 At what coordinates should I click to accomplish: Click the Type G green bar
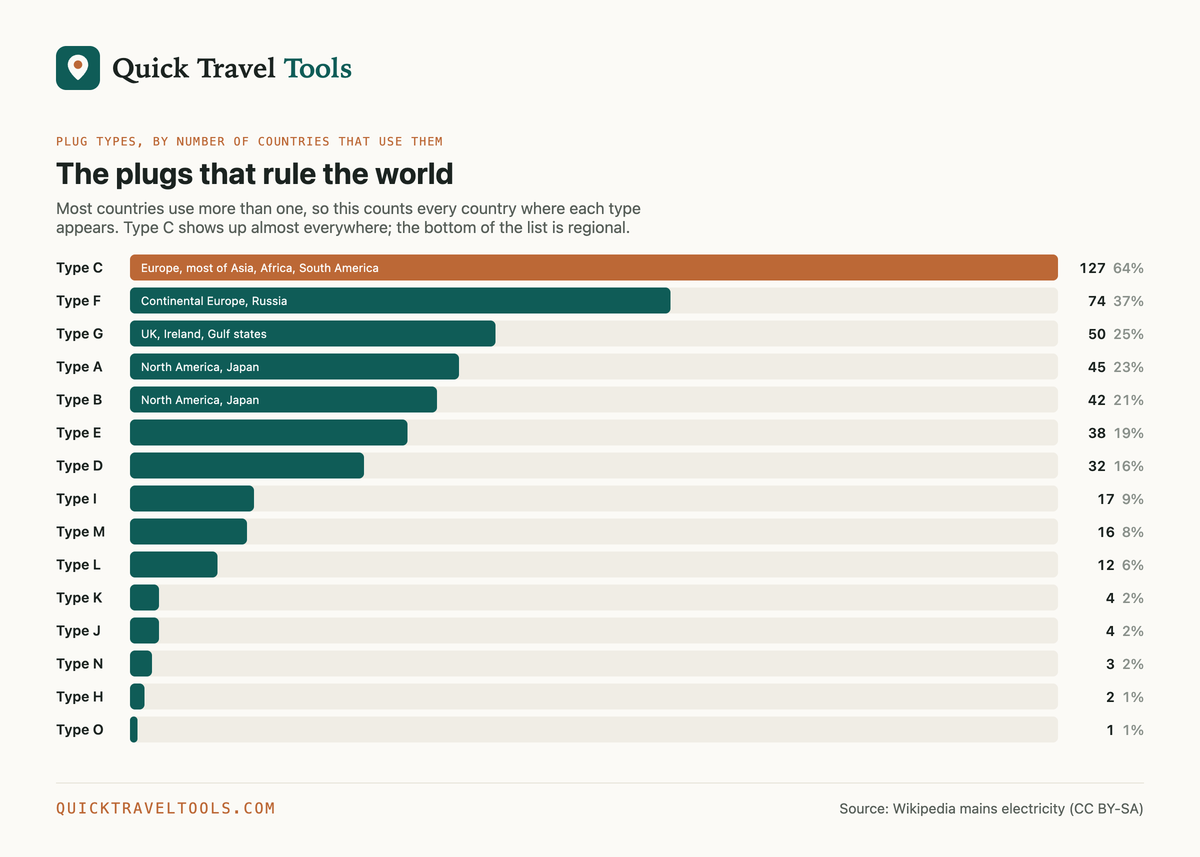(312, 334)
